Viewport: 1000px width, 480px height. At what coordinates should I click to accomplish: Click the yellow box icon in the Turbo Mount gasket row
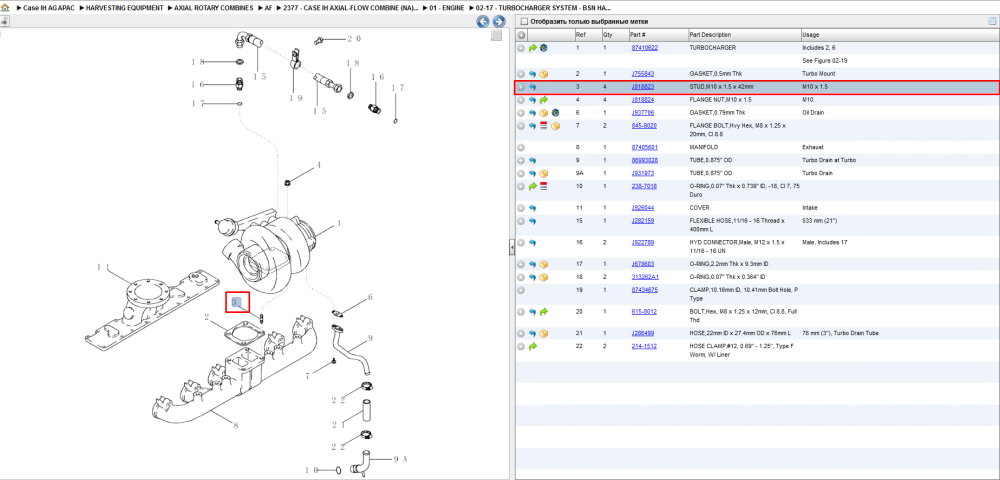pos(543,74)
